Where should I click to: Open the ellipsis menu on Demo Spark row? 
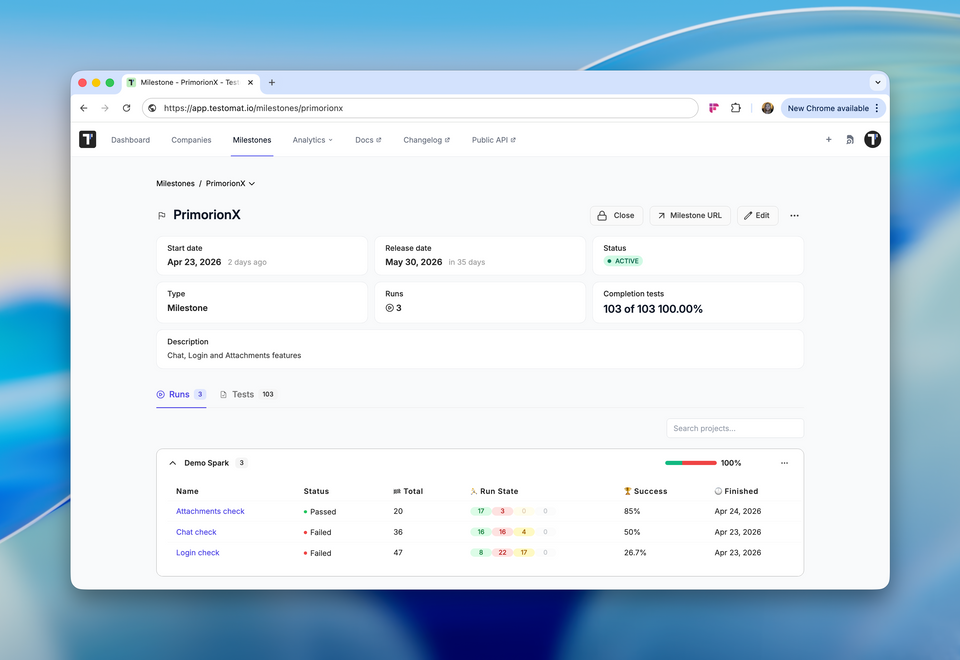click(x=784, y=463)
